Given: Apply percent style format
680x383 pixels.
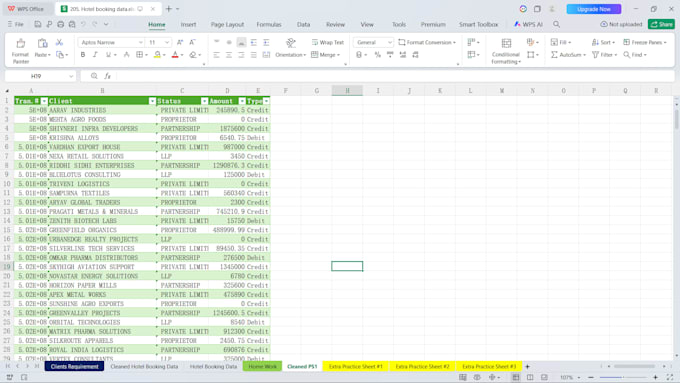Looking at the screenshot, I should tap(377, 55).
